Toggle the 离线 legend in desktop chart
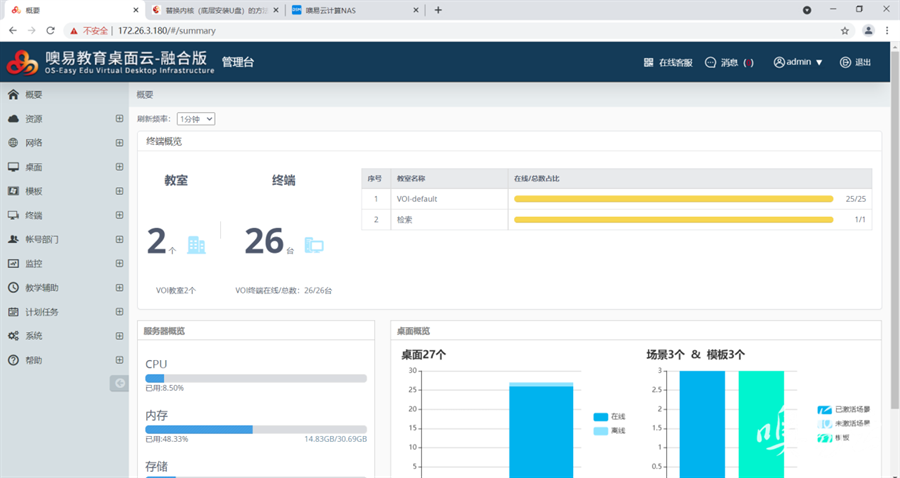Image resolution: width=900 pixels, height=478 pixels. point(608,431)
